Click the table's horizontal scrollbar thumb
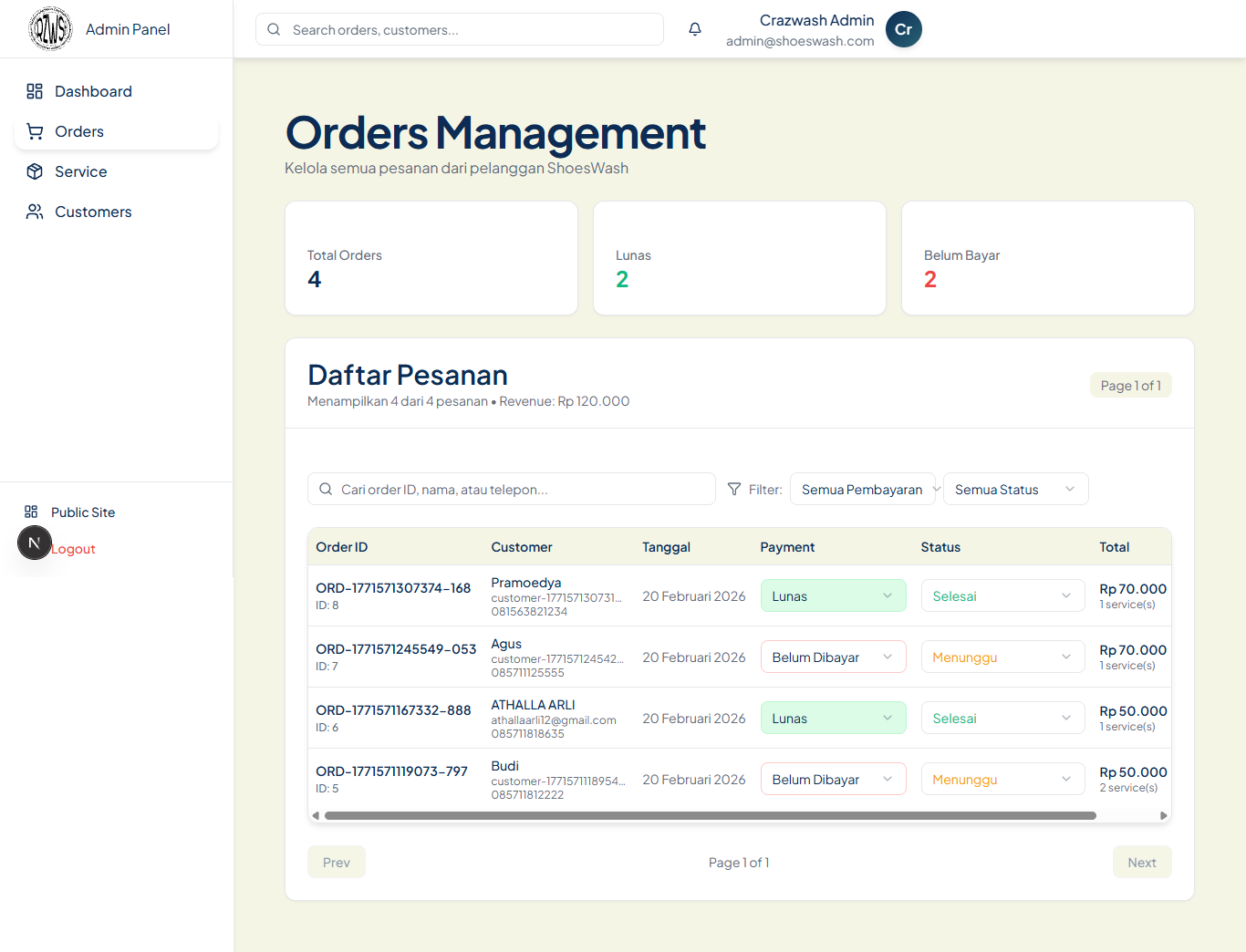This screenshot has width=1246, height=952. pyautogui.click(x=711, y=815)
